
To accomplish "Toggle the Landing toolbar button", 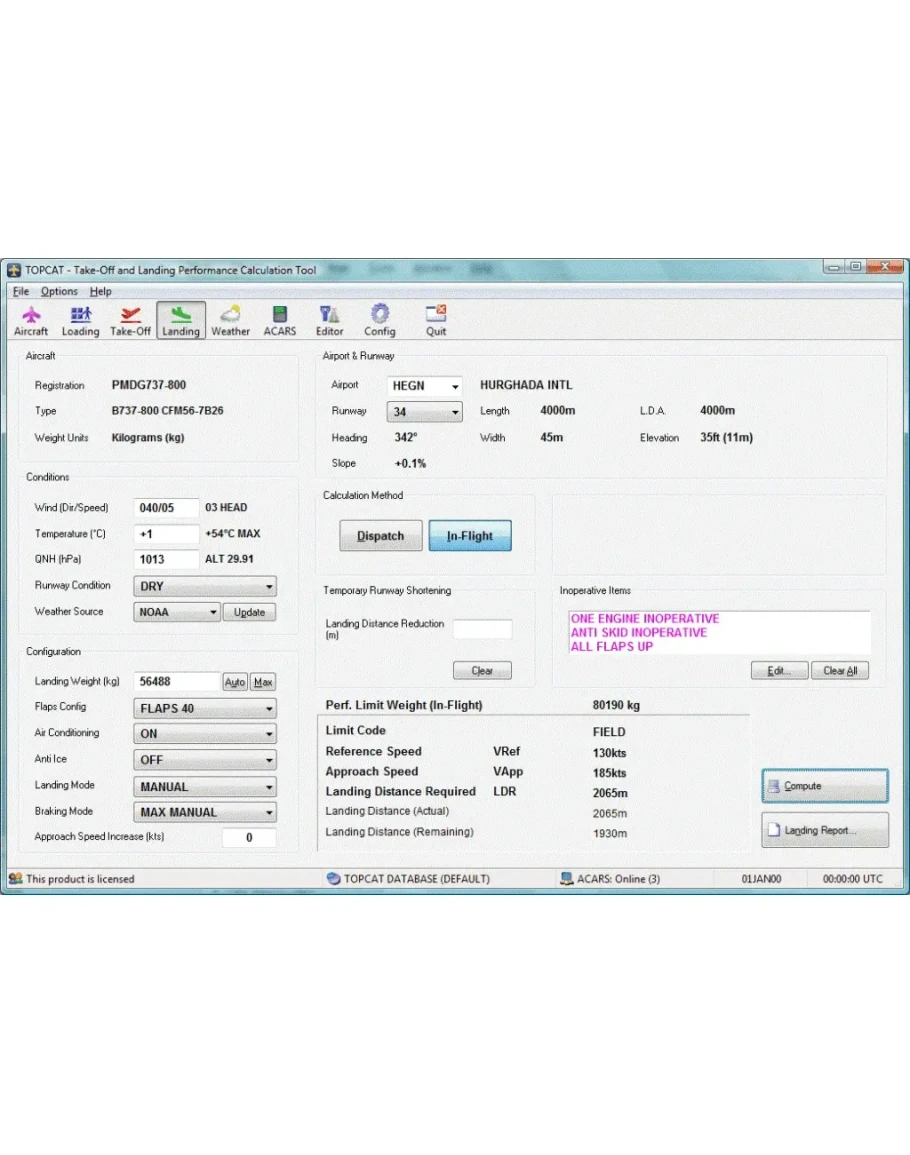I will point(181,321).
